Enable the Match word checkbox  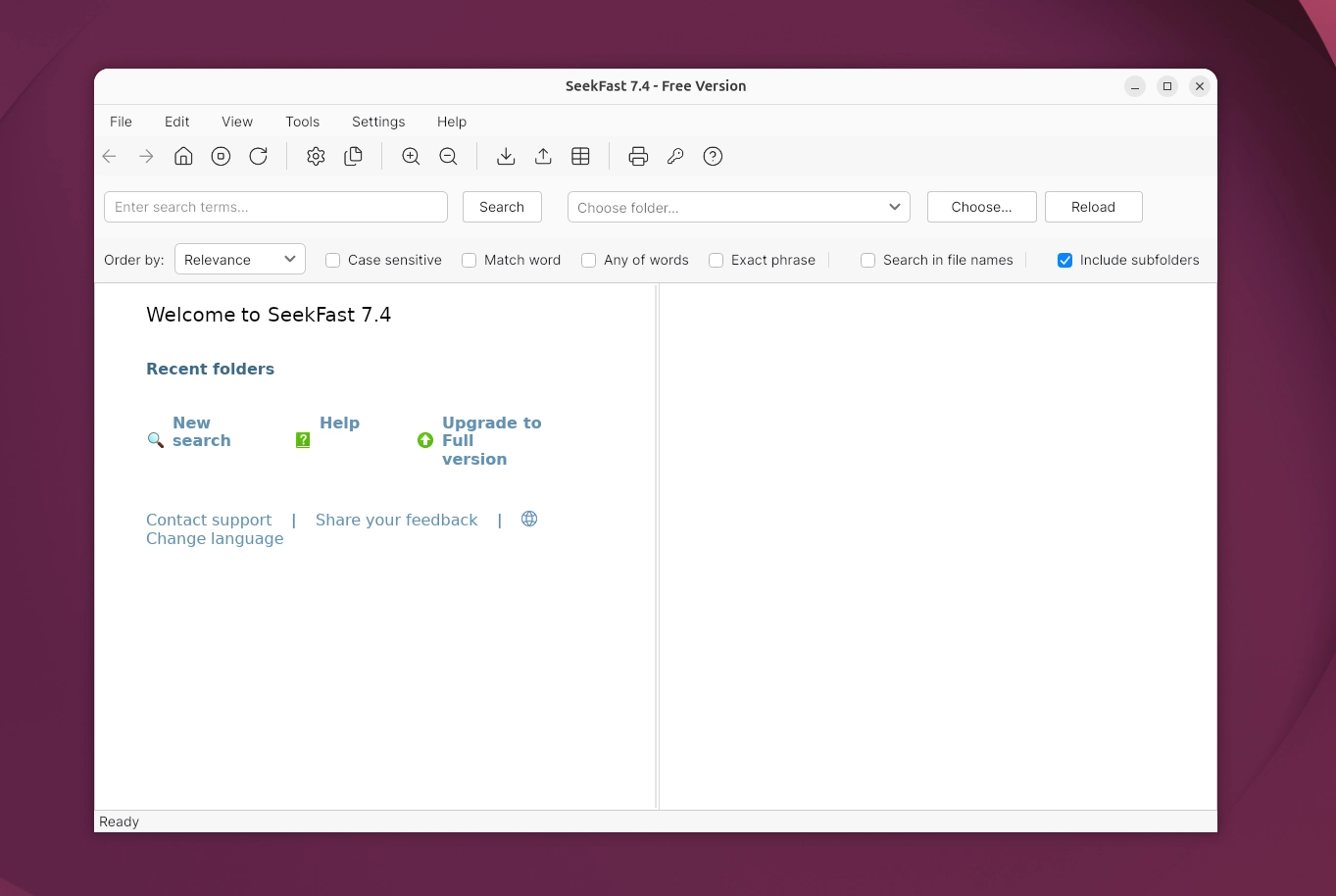point(470,260)
